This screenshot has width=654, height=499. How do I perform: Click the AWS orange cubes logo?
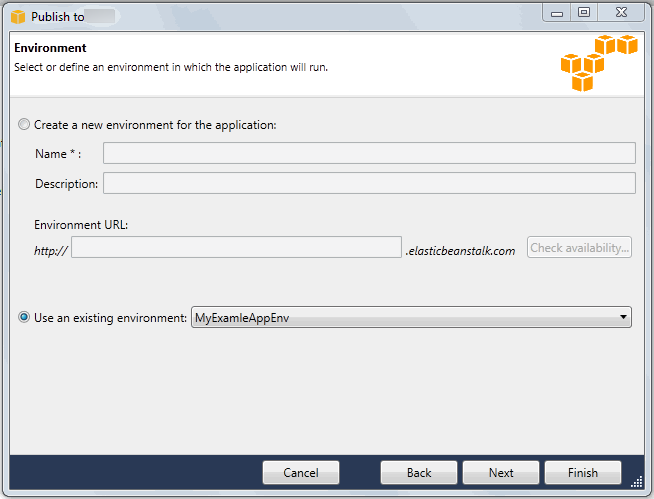598,62
